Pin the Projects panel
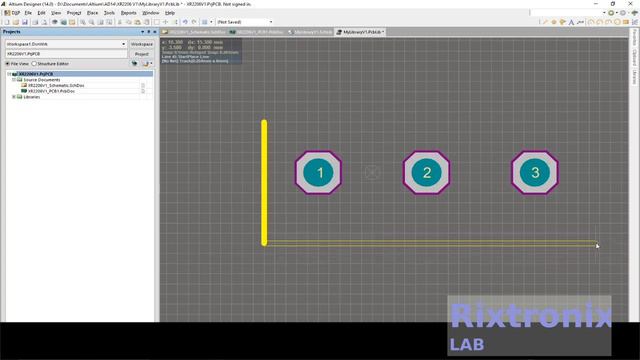Image resolution: width=640 pixels, height=360 pixels. click(149, 32)
